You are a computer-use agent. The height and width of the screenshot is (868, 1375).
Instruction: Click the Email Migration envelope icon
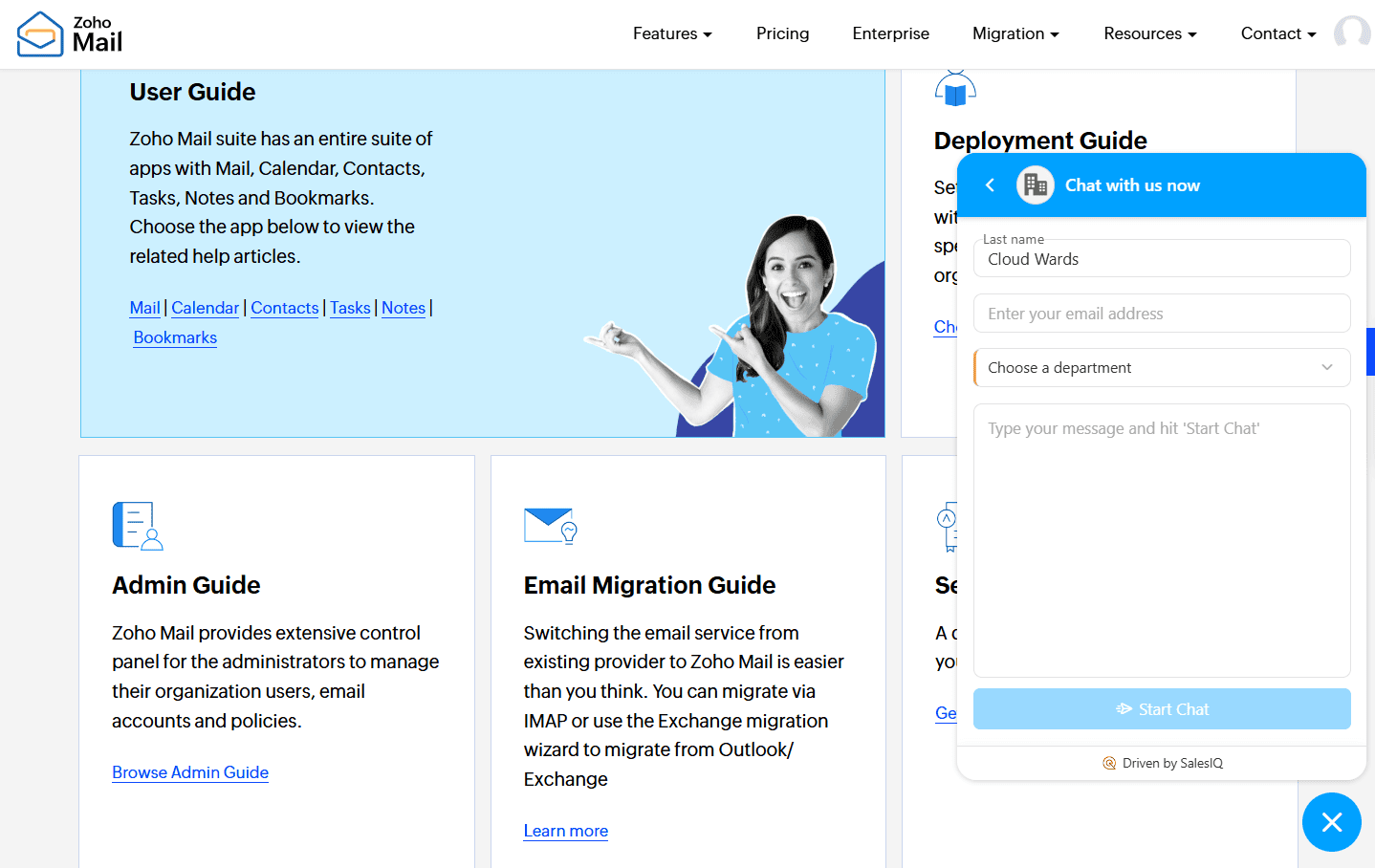550,526
